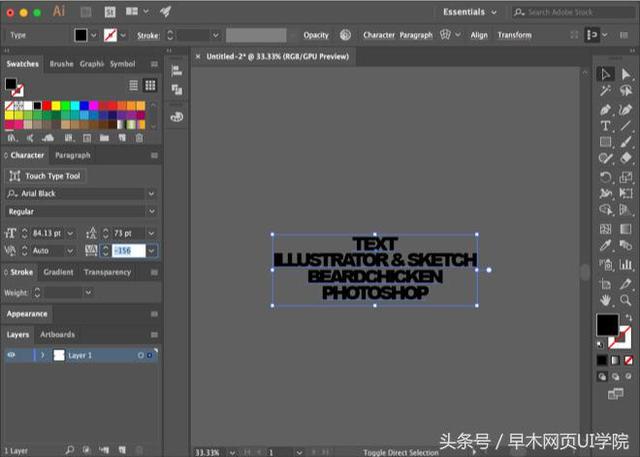Open font size dropdown 84.13 pt

70,233
